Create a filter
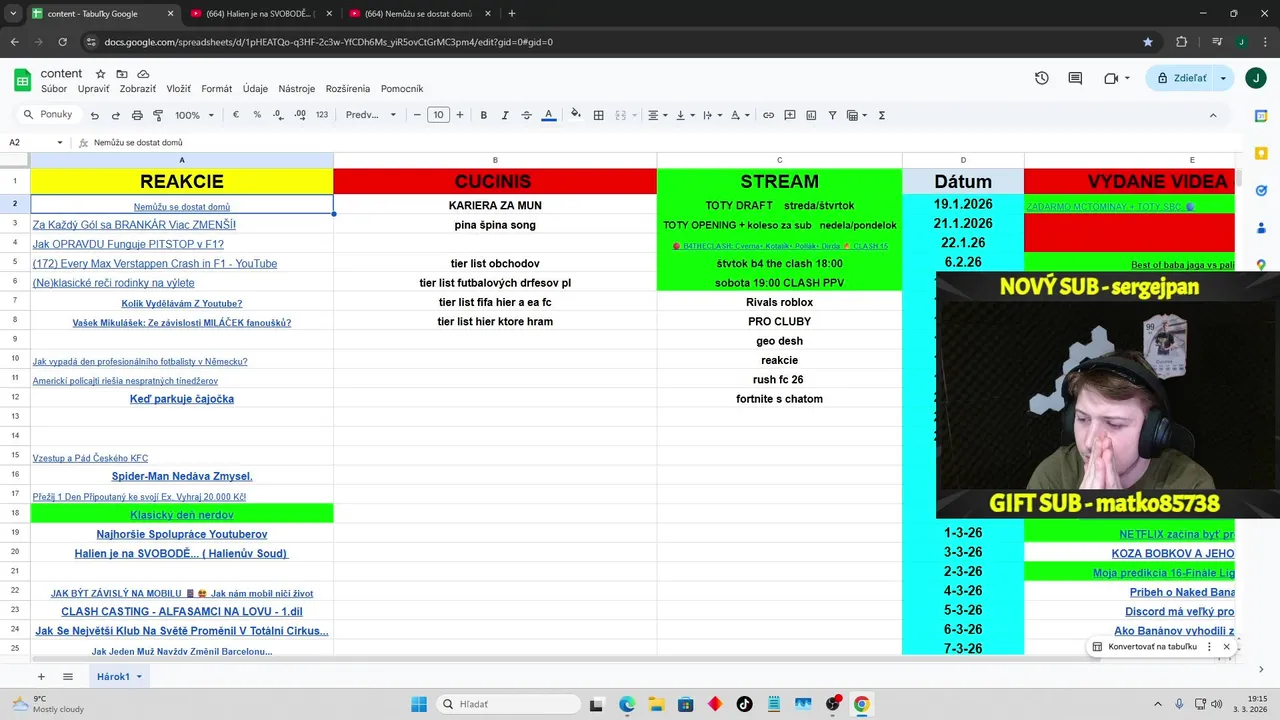 (x=832, y=115)
